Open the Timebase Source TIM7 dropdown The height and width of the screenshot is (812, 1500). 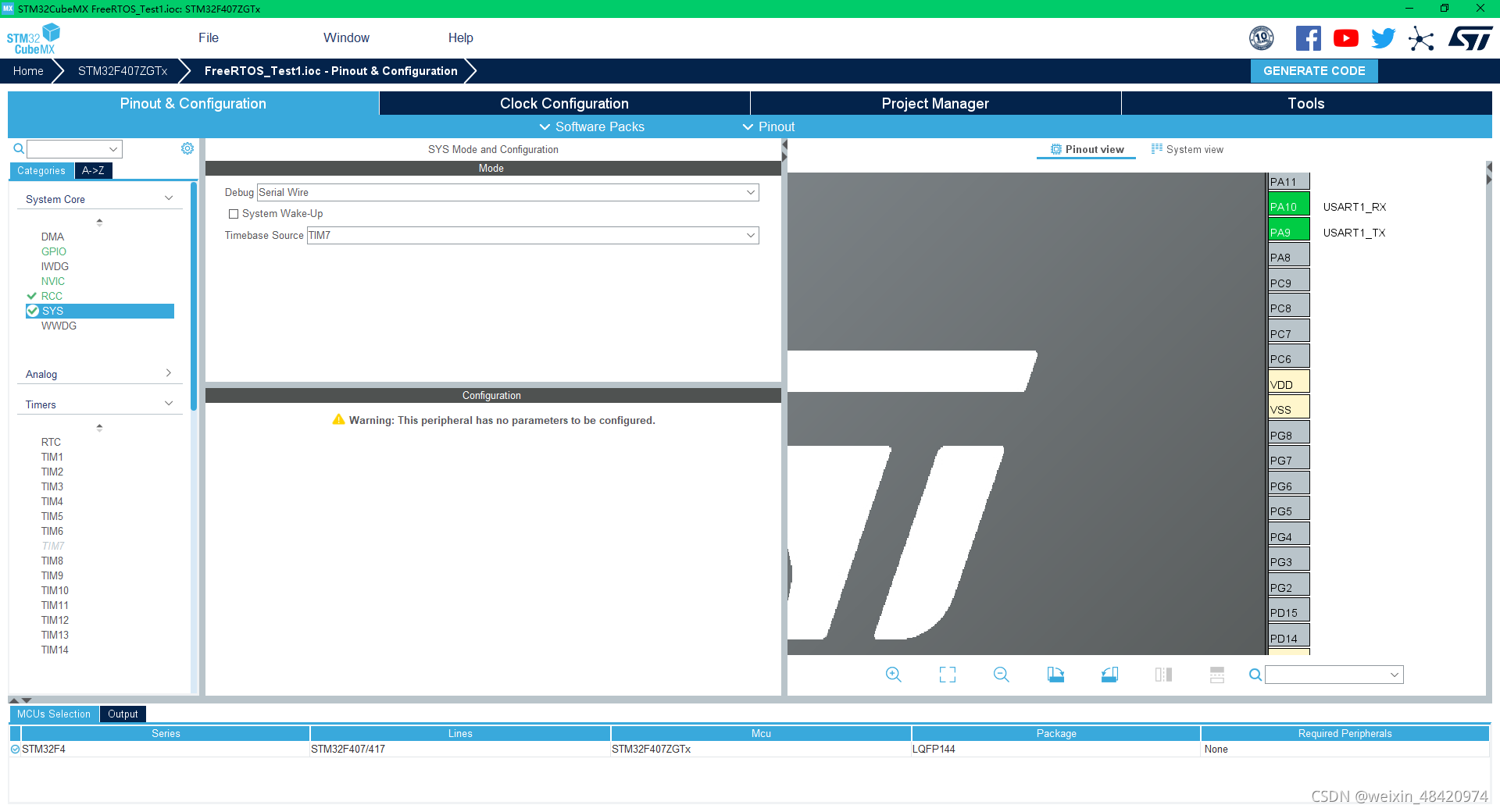click(533, 235)
